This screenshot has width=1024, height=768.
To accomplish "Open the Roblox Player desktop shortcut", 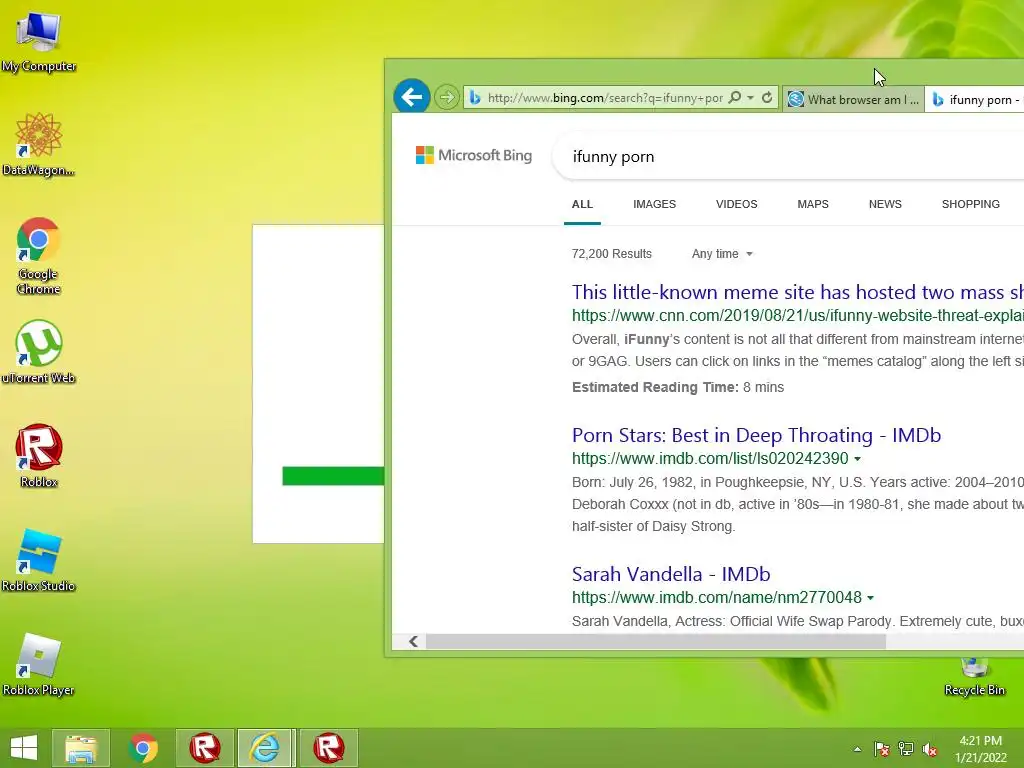I will [x=39, y=664].
